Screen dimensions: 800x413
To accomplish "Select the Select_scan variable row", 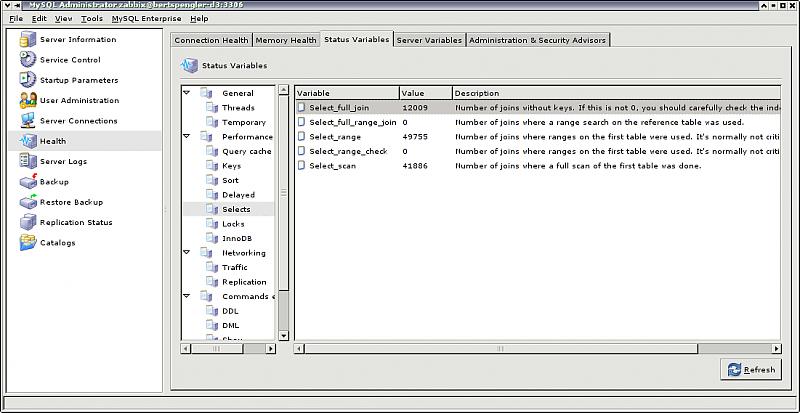I will 332,165.
